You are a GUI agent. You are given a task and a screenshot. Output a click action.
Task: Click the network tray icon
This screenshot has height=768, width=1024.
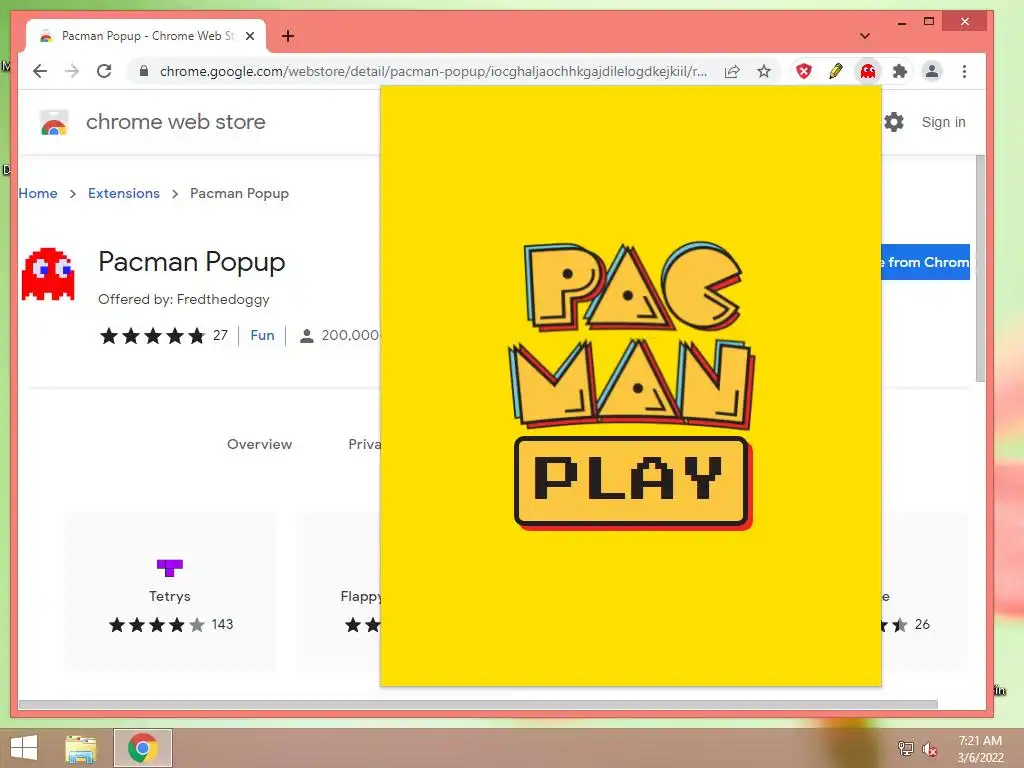click(x=906, y=749)
